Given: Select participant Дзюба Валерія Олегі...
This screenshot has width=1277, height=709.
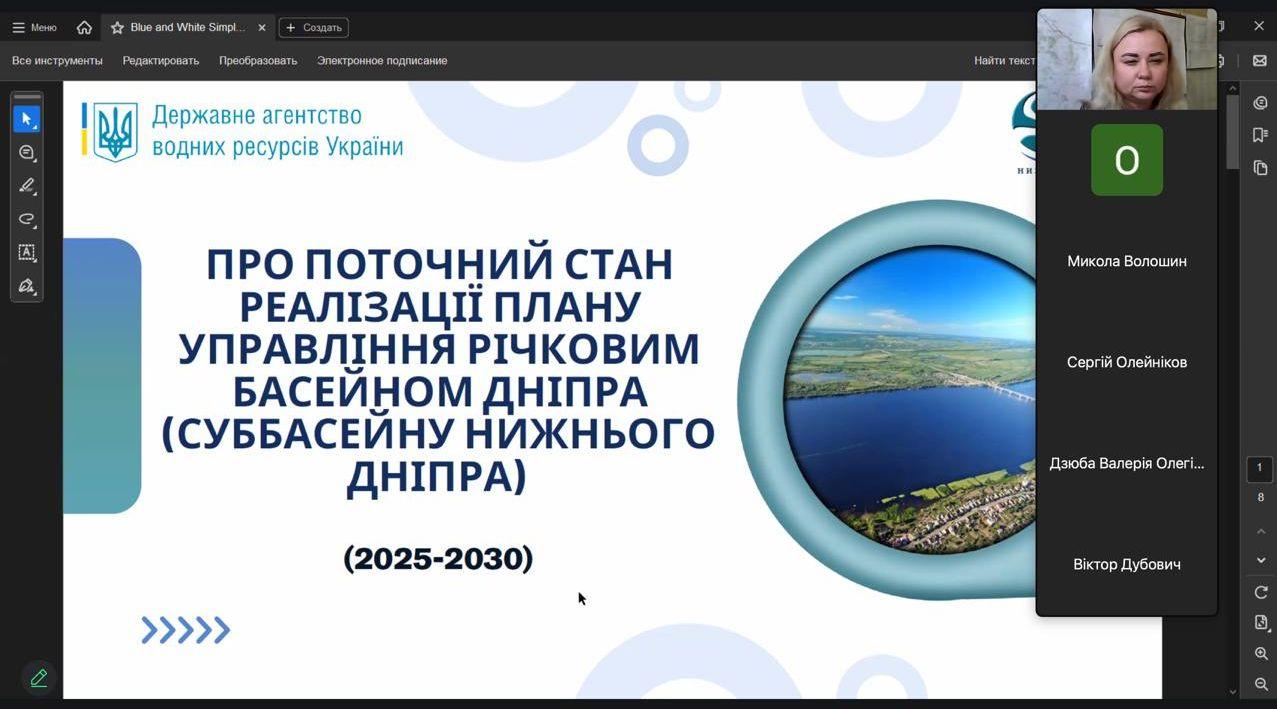Looking at the screenshot, I should pos(1127,463).
